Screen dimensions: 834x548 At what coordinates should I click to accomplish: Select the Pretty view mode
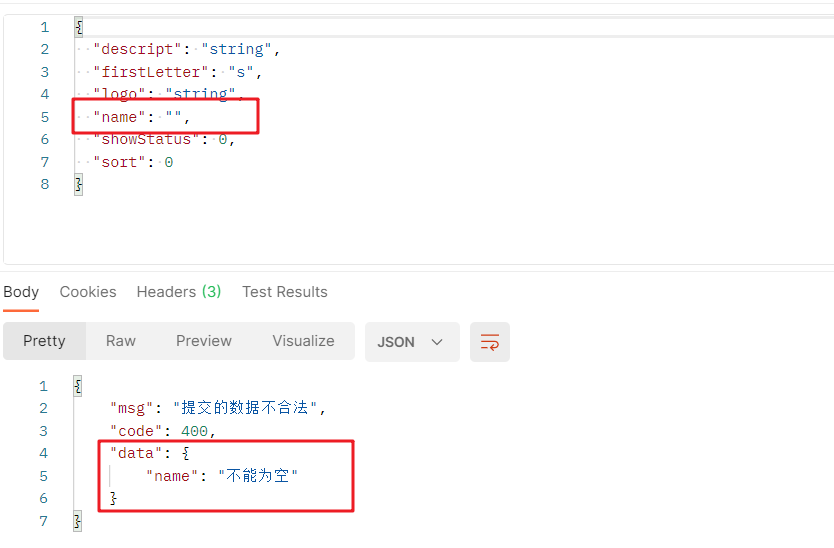44,341
